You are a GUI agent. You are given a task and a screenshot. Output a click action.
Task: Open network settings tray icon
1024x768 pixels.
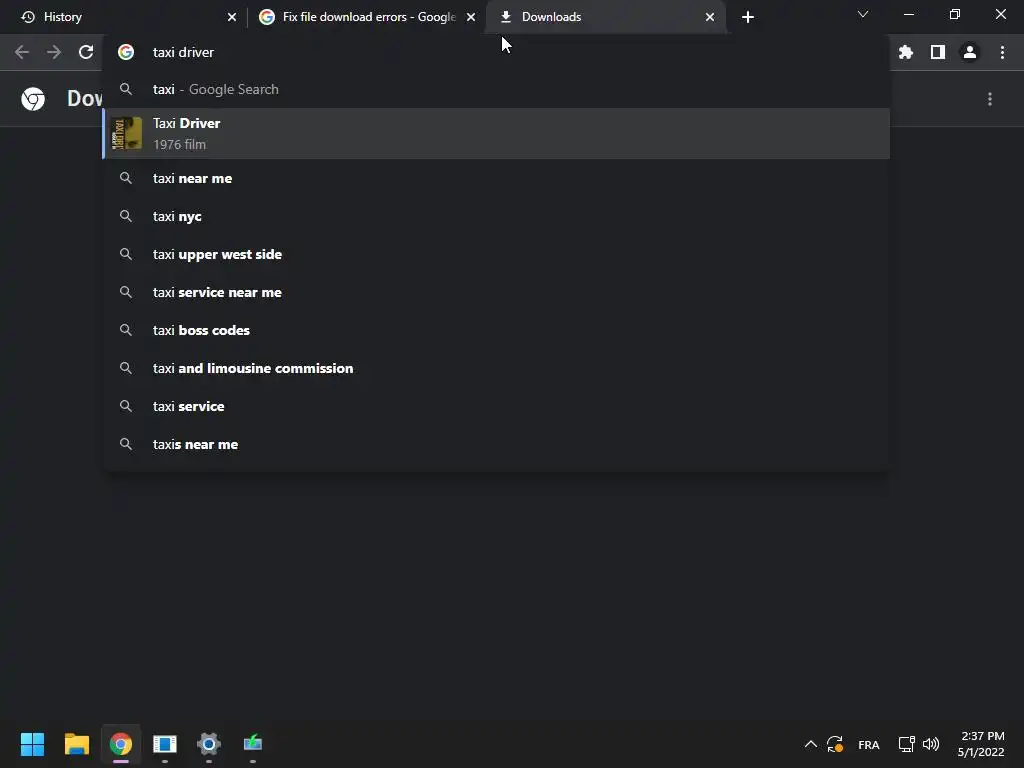click(906, 744)
